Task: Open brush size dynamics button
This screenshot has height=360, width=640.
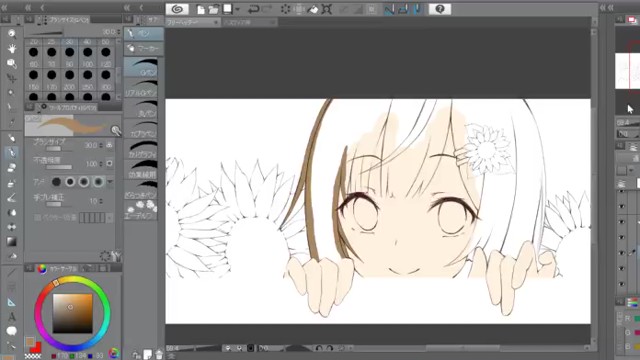Action: coord(109,145)
